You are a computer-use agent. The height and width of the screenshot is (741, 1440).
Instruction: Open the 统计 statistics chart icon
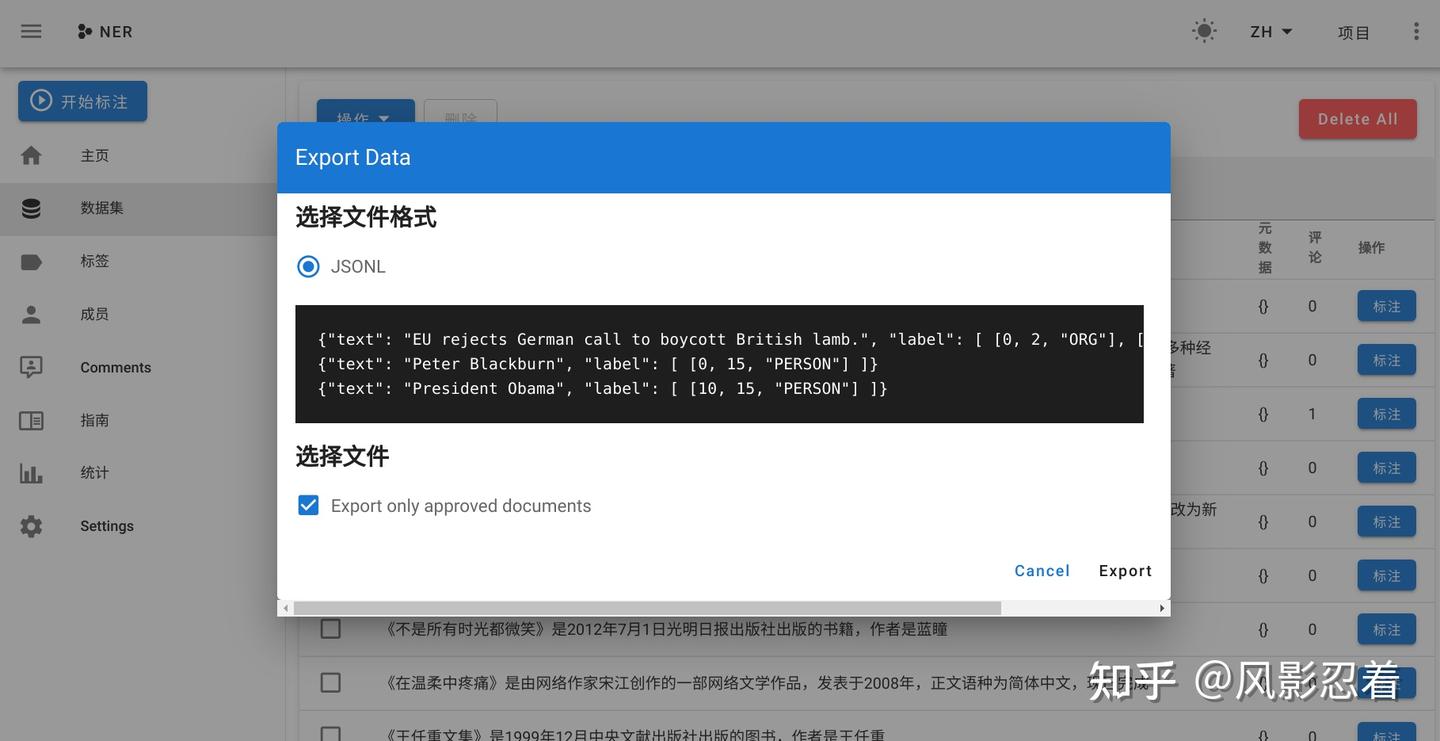point(31,472)
